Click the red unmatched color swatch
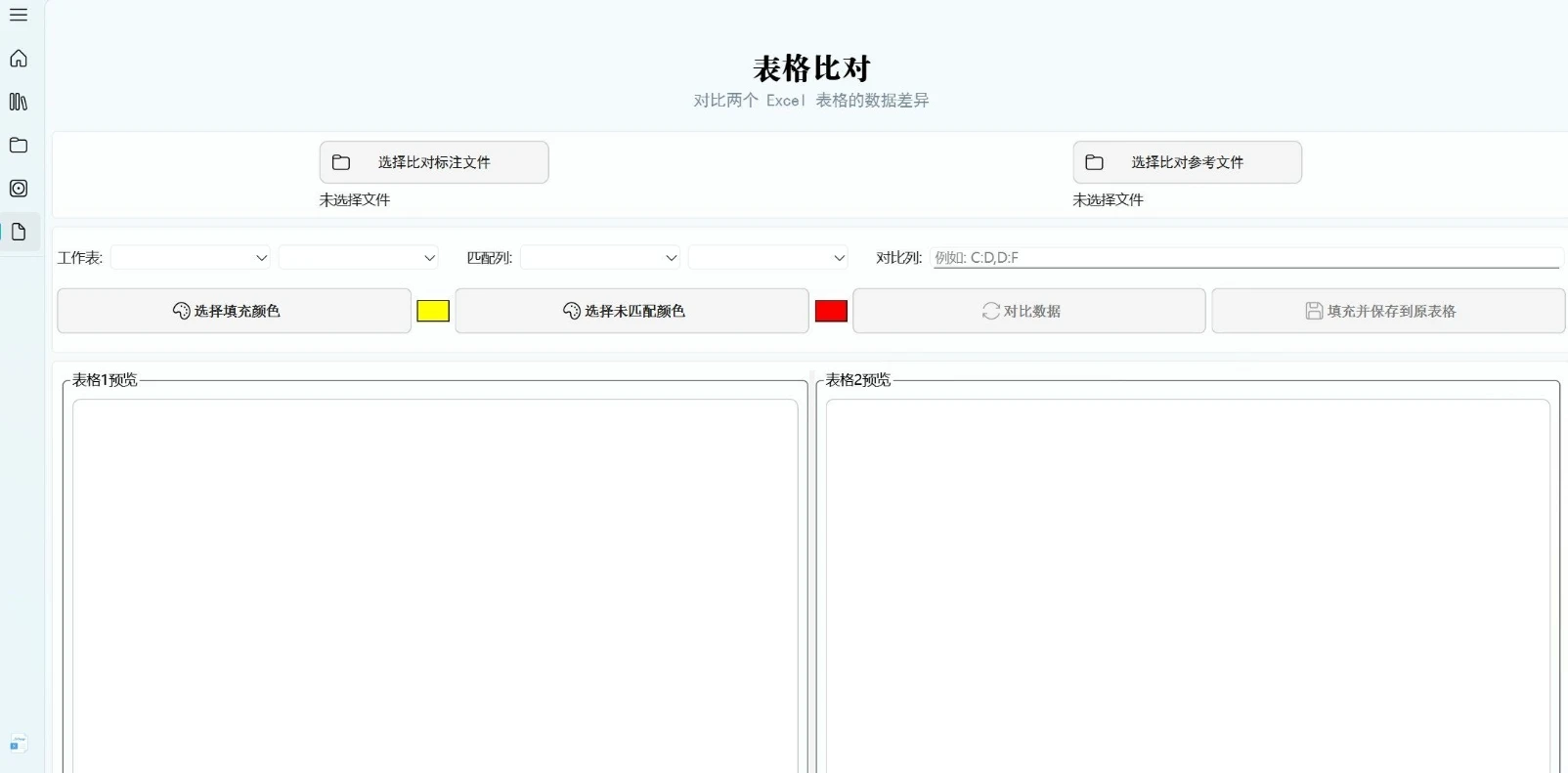Viewport: 1568px width, 773px height. pyautogui.click(x=831, y=311)
